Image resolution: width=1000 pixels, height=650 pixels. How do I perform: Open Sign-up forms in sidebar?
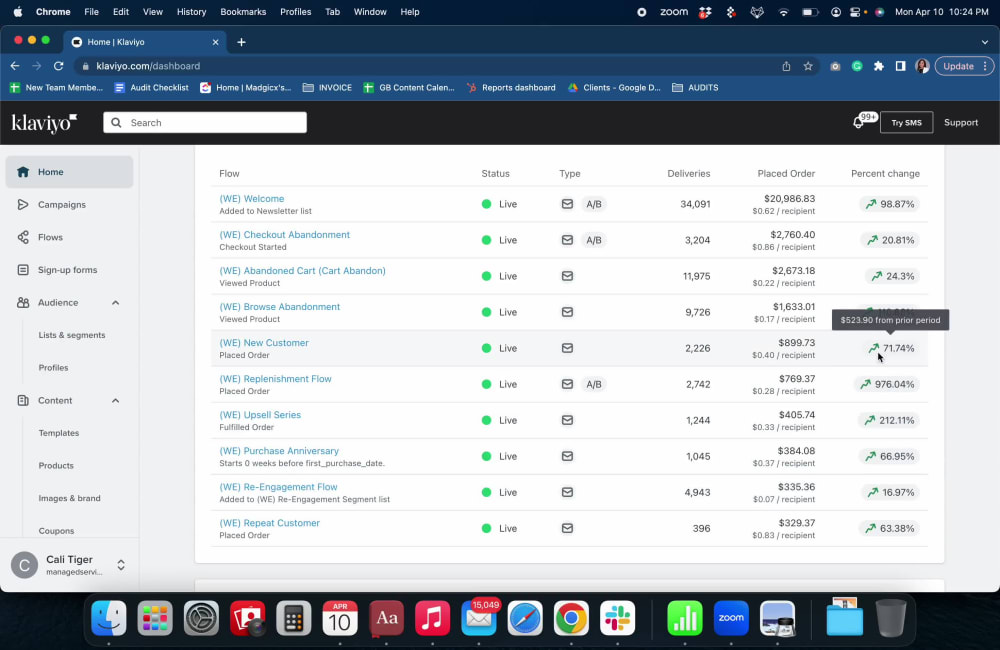[x=67, y=270]
